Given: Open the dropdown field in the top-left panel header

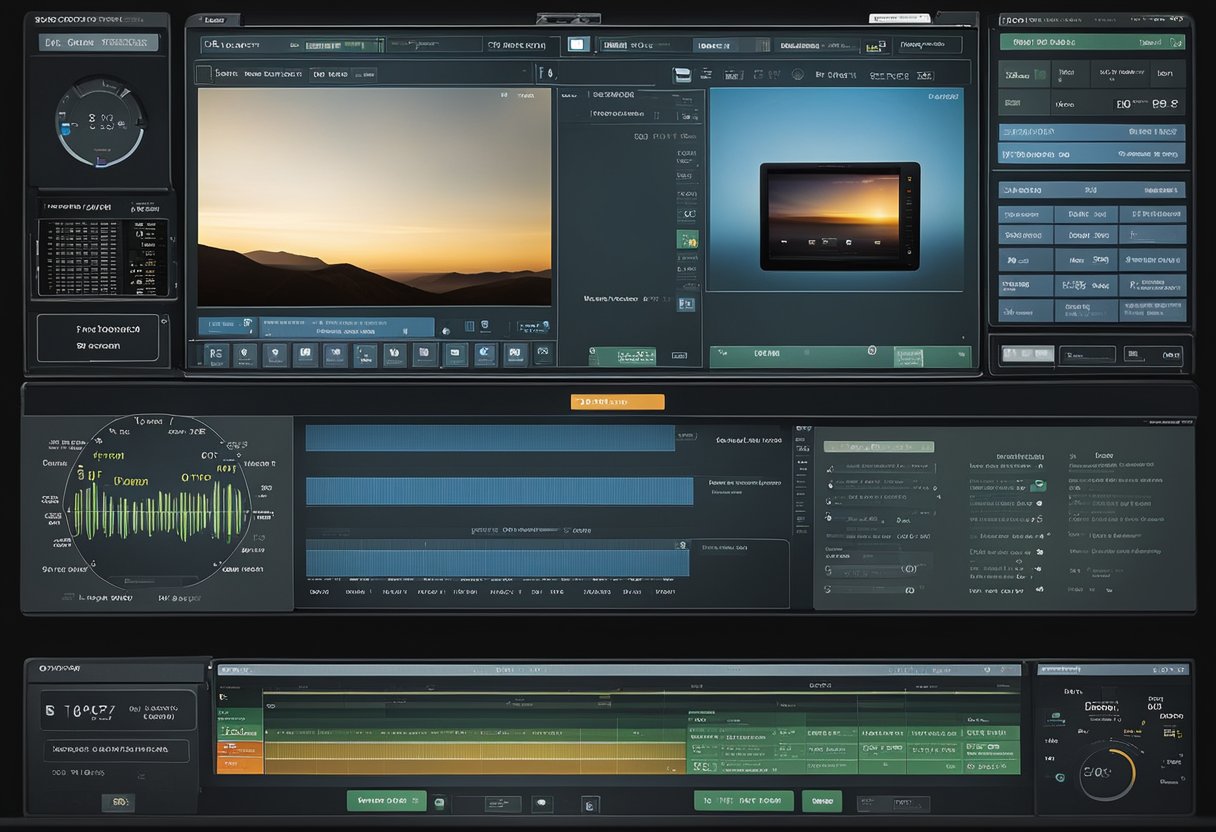Looking at the screenshot, I should (98, 42).
